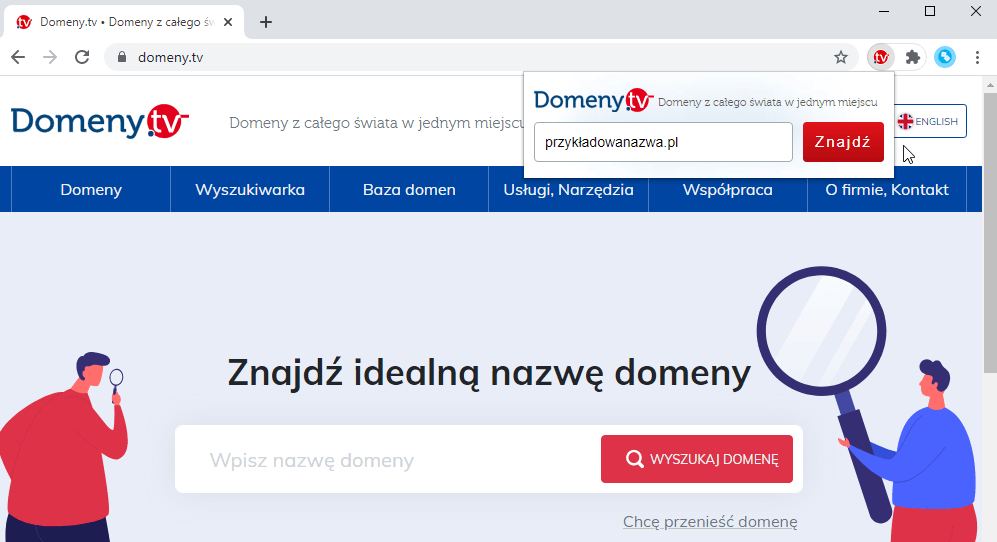Open the O firmie, Kontakt menu item
This screenshot has width=997, height=542.
tap(887, 190)
